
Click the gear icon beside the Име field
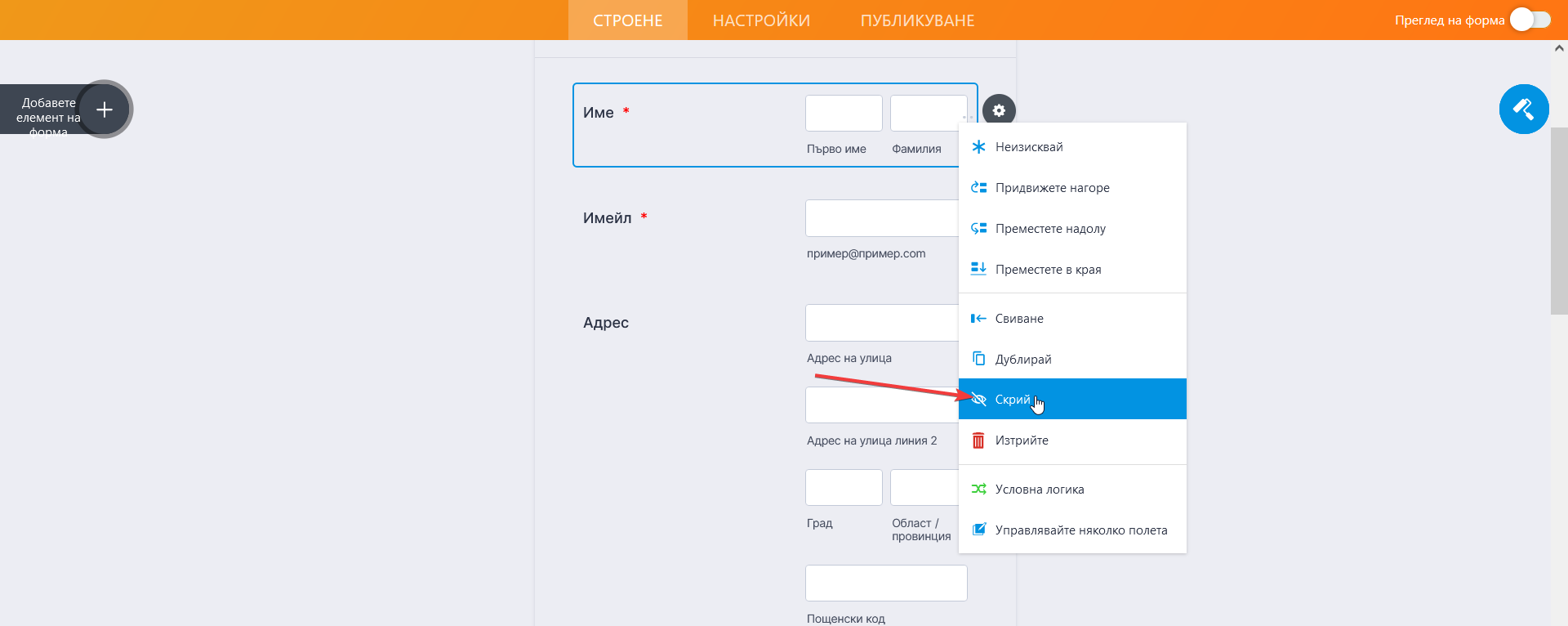(999, 110)
